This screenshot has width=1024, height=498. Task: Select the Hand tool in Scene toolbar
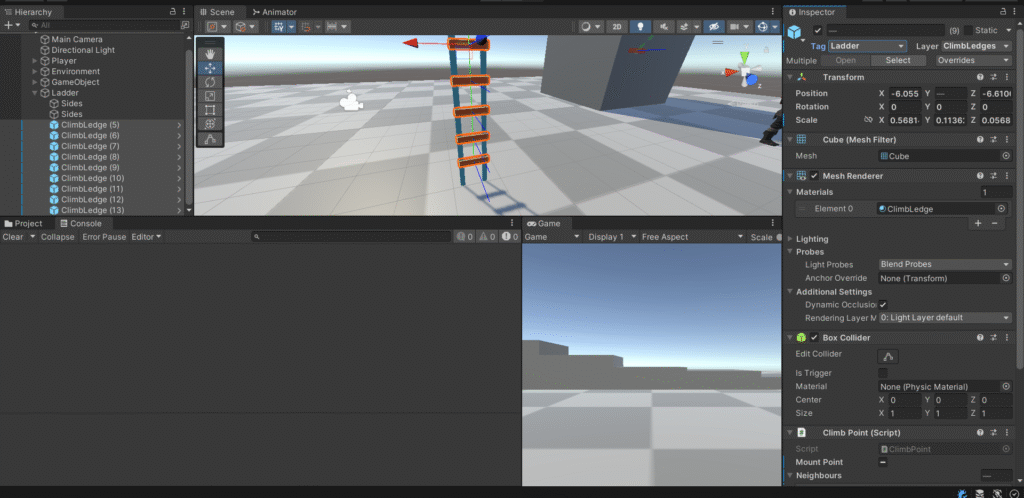pyautogui.click(x=210, y=54)
